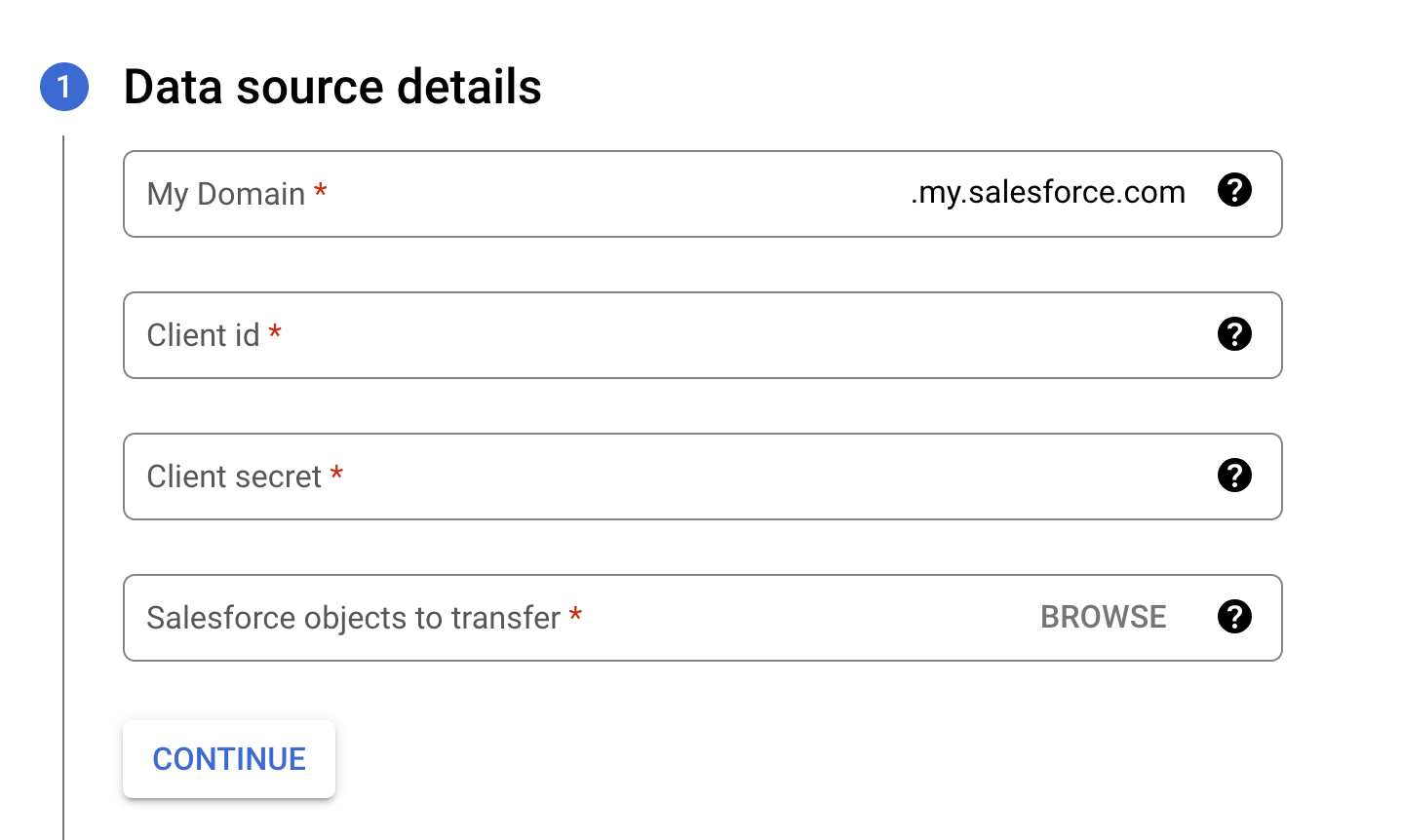The height and width of the screenshot is (840, 1402).
Task: Click the required asterisk beside Client secret
Action: click(x=335, y=475)
